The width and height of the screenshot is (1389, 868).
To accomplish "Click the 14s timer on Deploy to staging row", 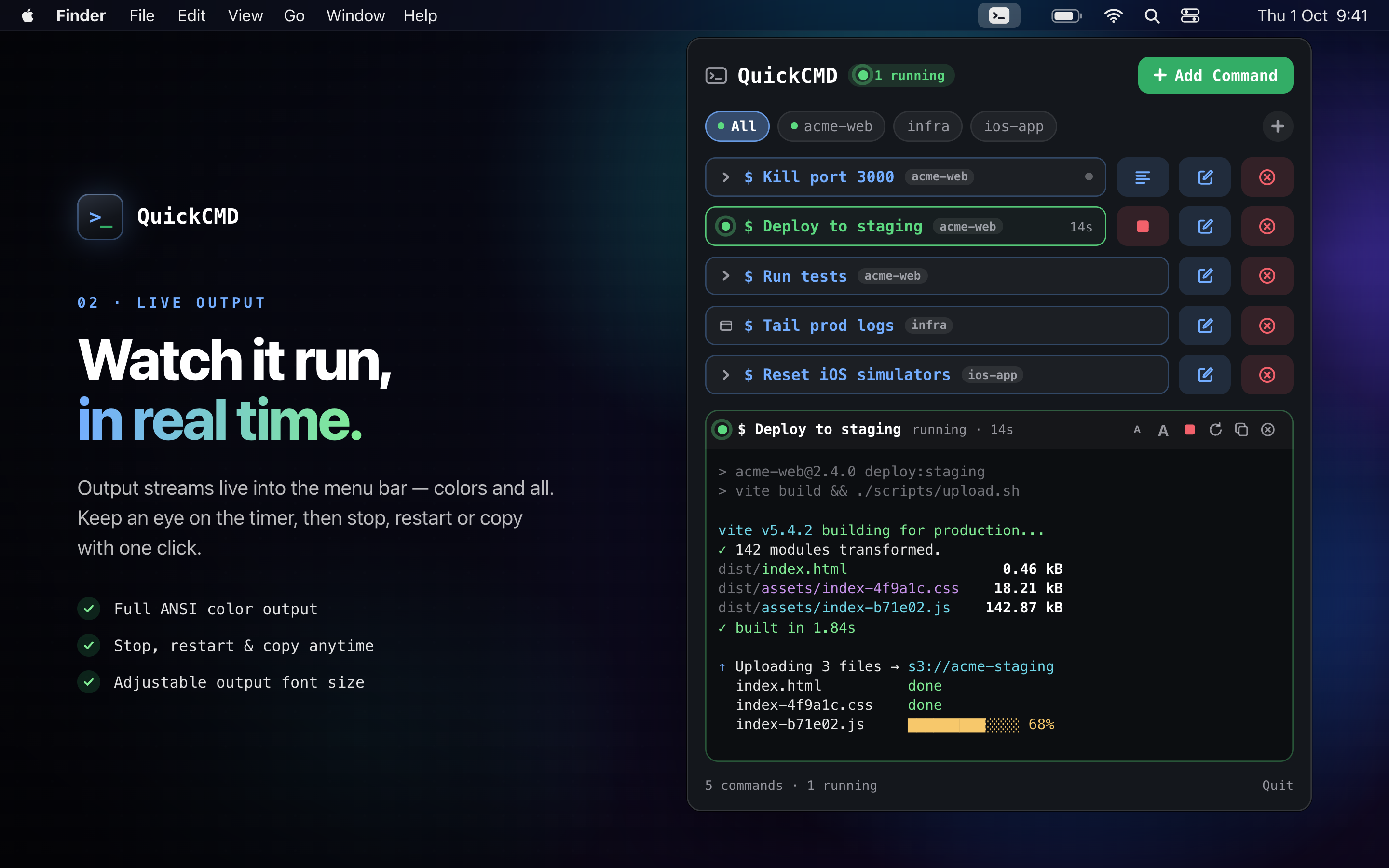I will tap(1081, 227).
